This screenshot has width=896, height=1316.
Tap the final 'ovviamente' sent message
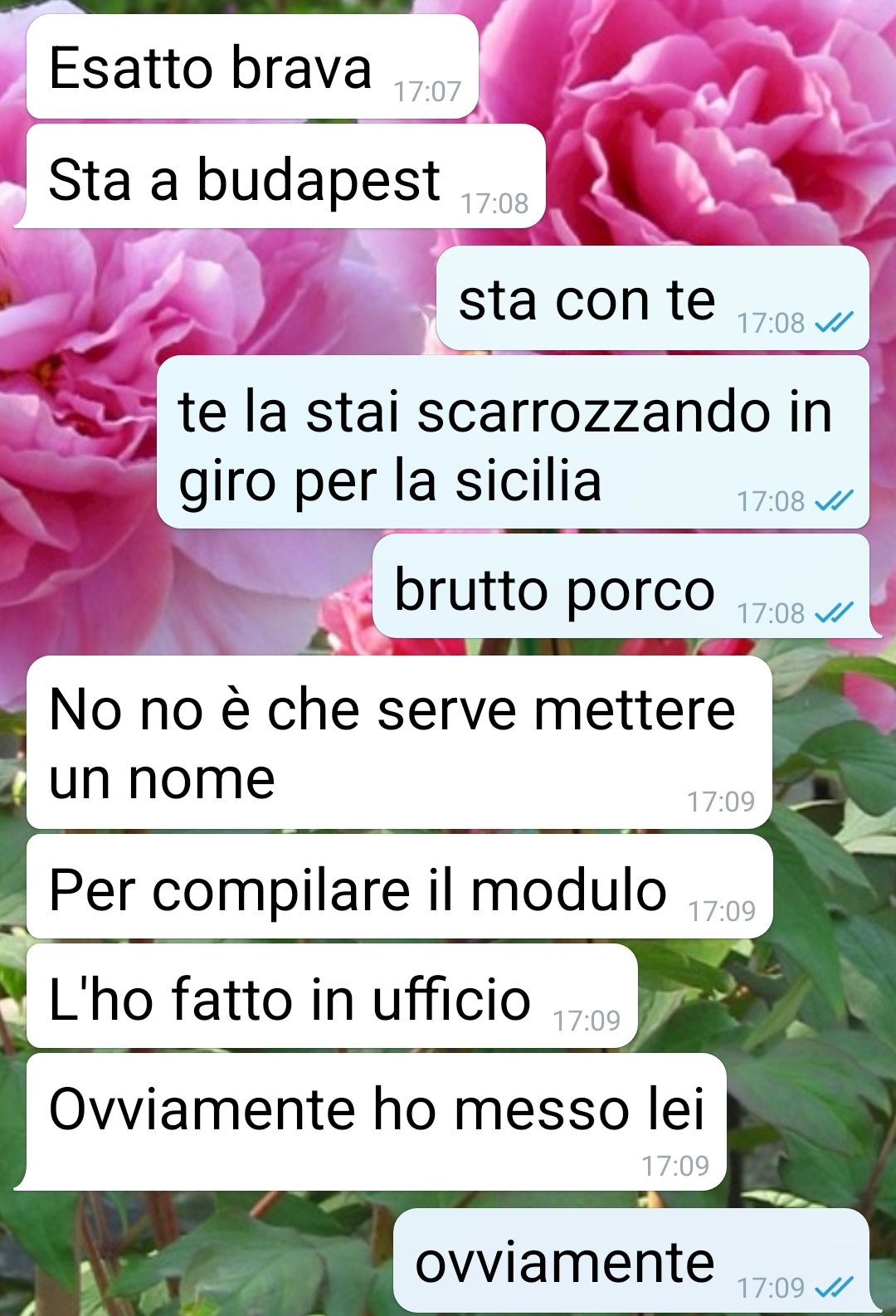637,1260
